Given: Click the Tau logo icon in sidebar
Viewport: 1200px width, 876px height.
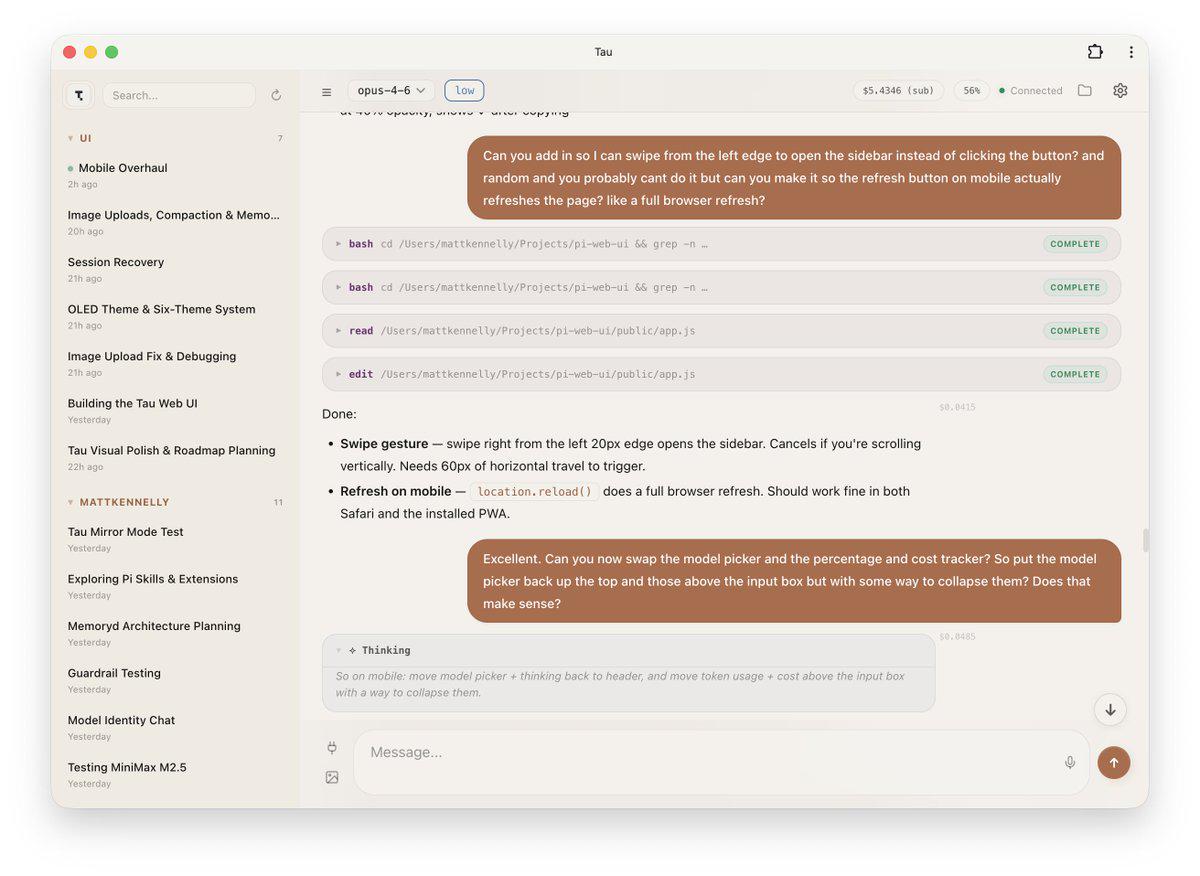Looking at the screenshot, I should click(79, 95).
